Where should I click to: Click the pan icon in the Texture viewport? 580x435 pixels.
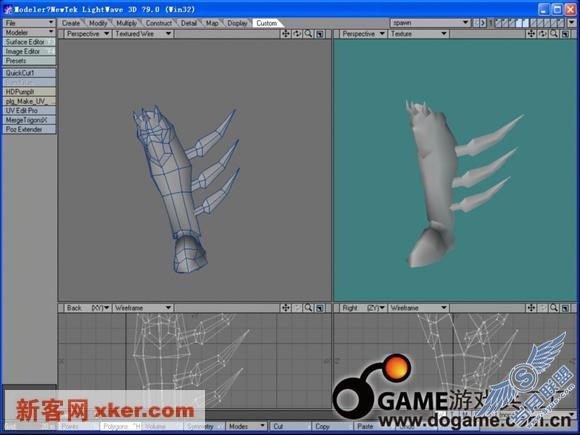[x=531, y=34]
